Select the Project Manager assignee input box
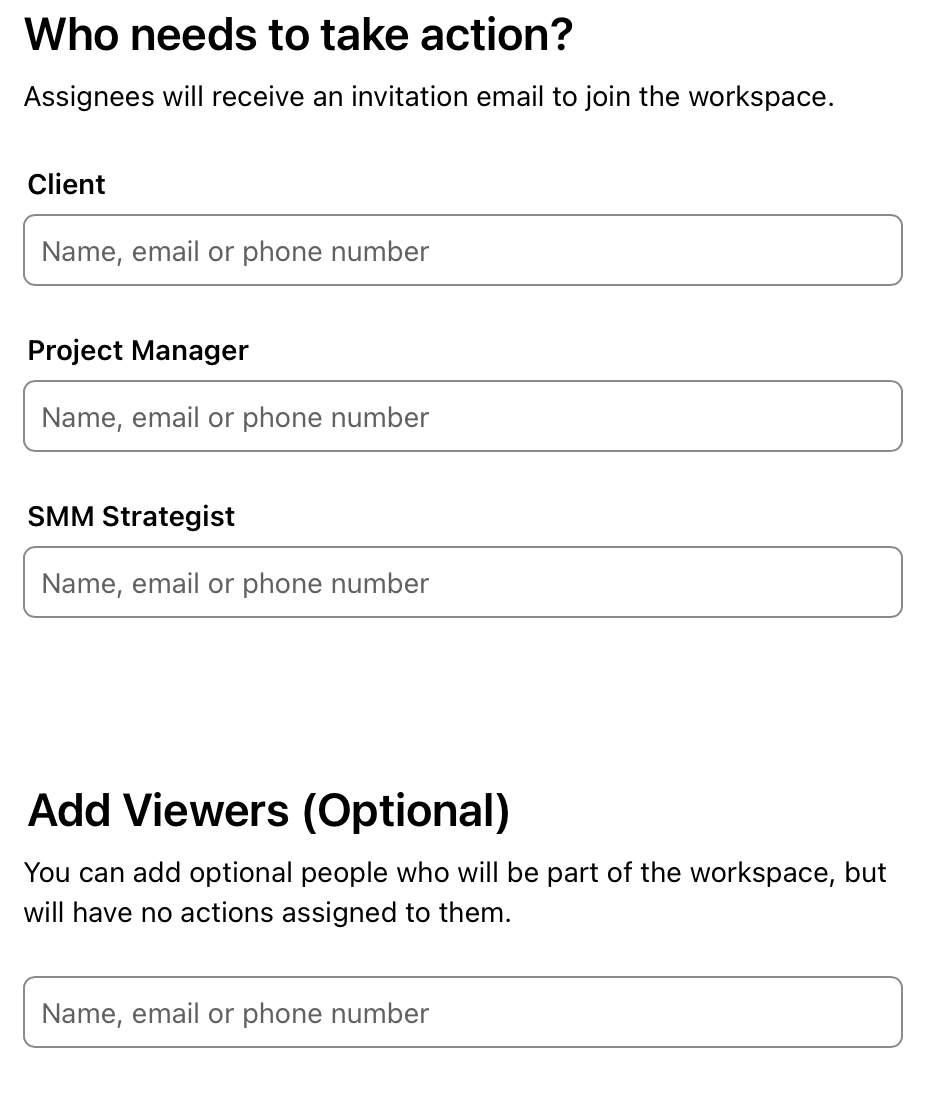 (463, 416)
